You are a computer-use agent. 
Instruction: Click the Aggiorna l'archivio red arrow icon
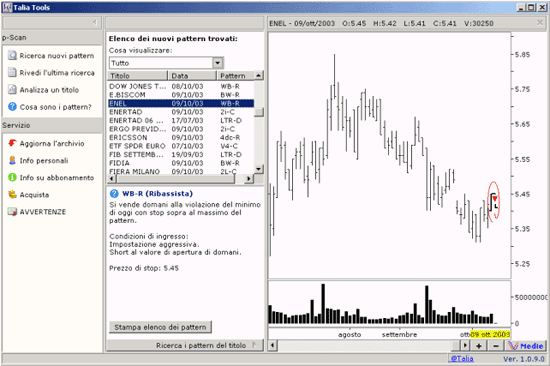click(12, 143)
